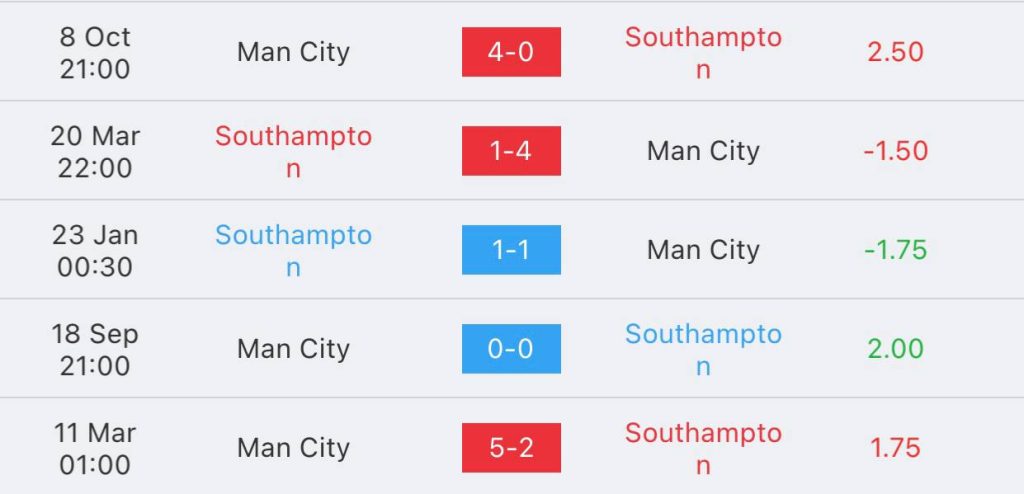Click the red 4-0 score badge

pyautogui.click(x=511, y=52)
